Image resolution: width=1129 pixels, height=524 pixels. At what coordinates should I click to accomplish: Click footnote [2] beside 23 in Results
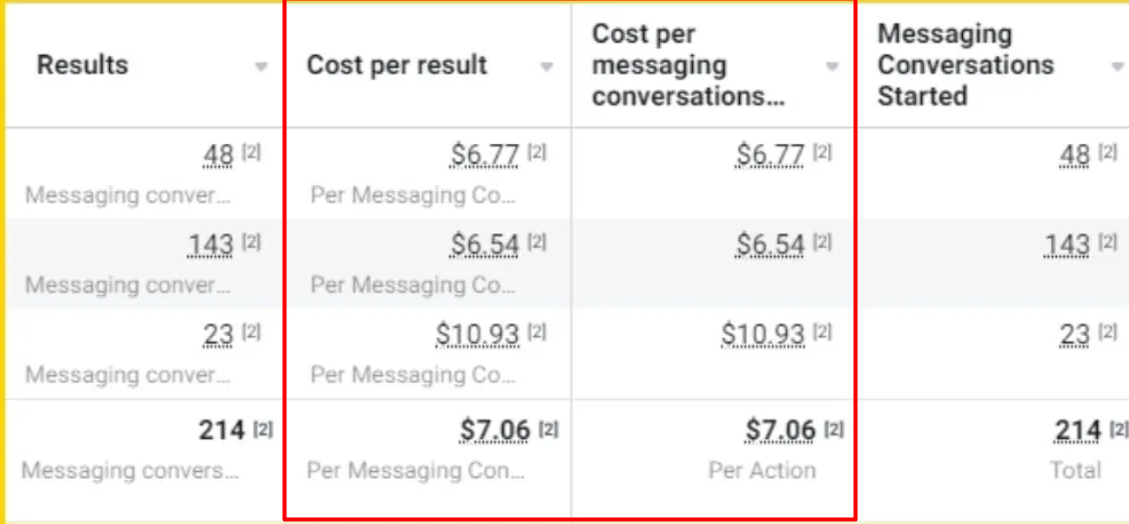pyautogui.click(x=251, y=332)
